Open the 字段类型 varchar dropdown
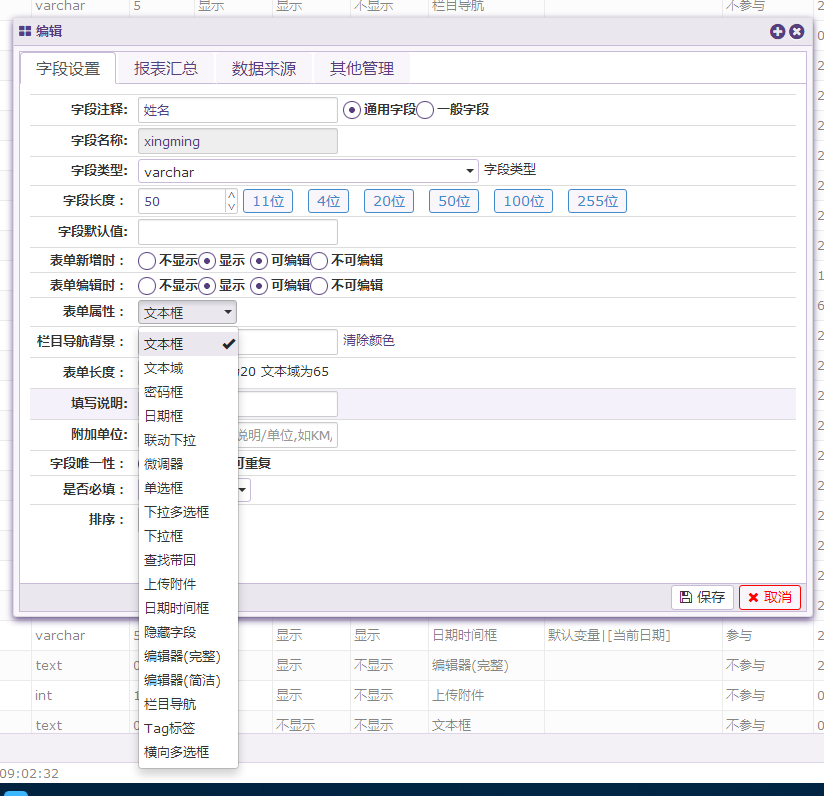824x796 pixels. (308, 171)
